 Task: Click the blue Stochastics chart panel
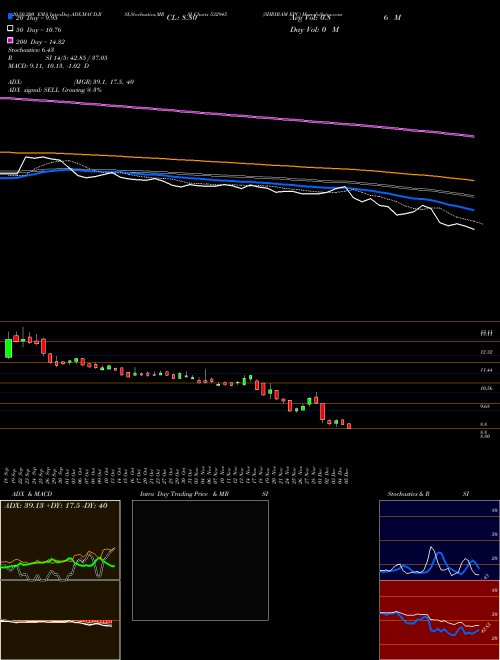(x=439, y=540)
